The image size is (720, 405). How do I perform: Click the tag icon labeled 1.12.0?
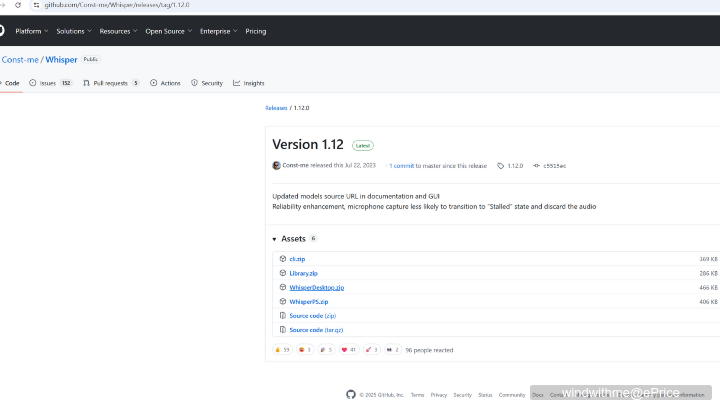(x=500, y=166)
